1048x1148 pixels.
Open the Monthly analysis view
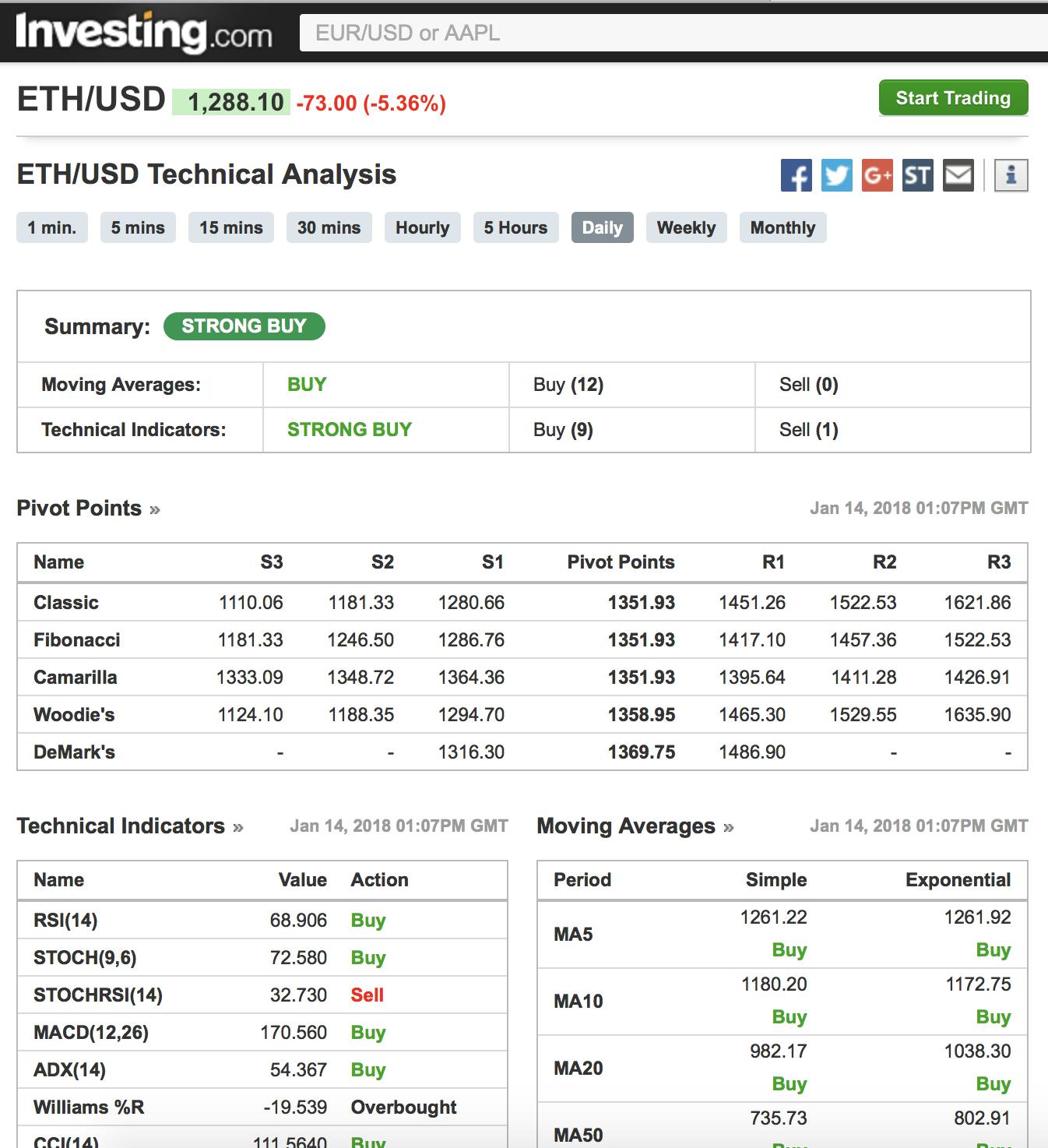tap(782, 227)
